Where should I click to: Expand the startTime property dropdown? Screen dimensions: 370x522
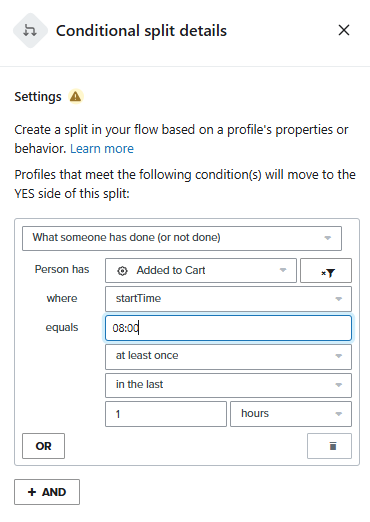click(x=228, y=299)
